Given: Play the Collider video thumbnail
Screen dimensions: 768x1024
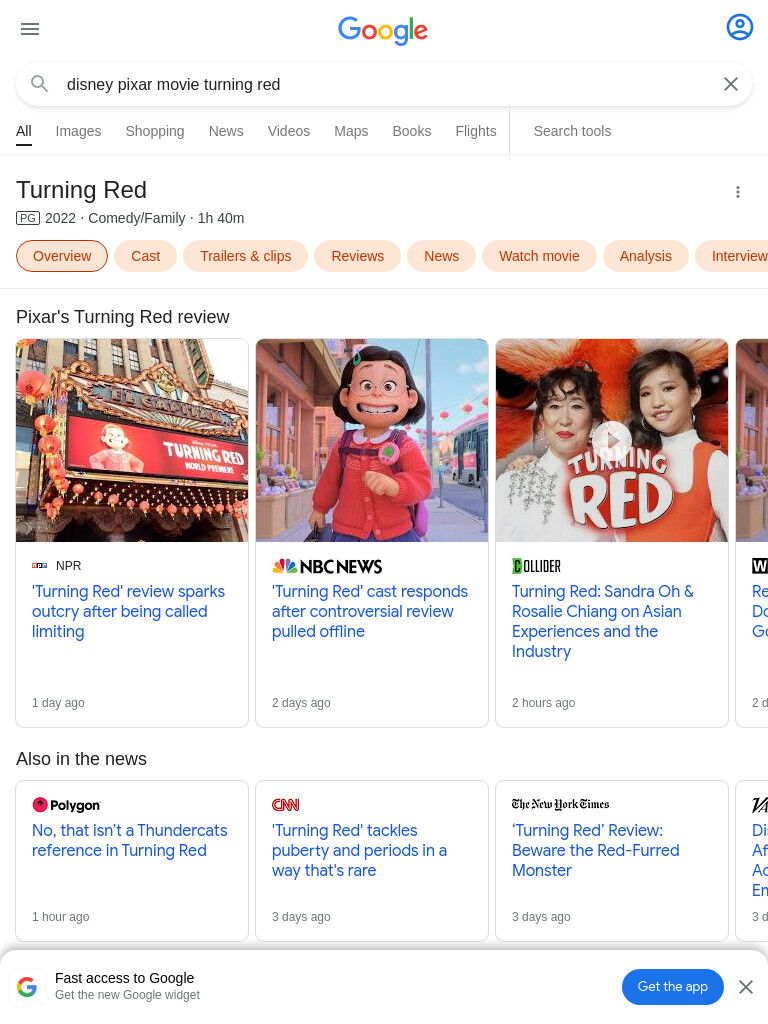Looking at the screenshot, I should (x=611, y=440).
